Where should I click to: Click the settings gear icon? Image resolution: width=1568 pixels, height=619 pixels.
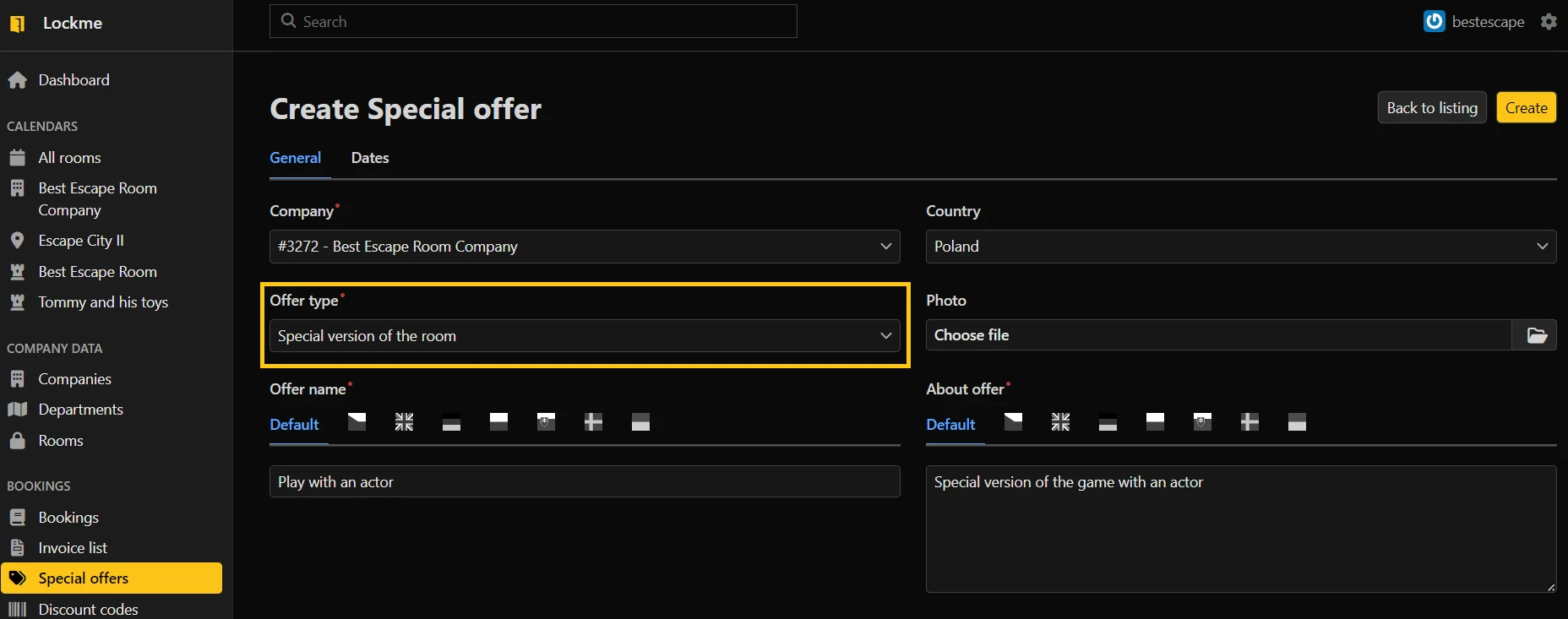1548,22
